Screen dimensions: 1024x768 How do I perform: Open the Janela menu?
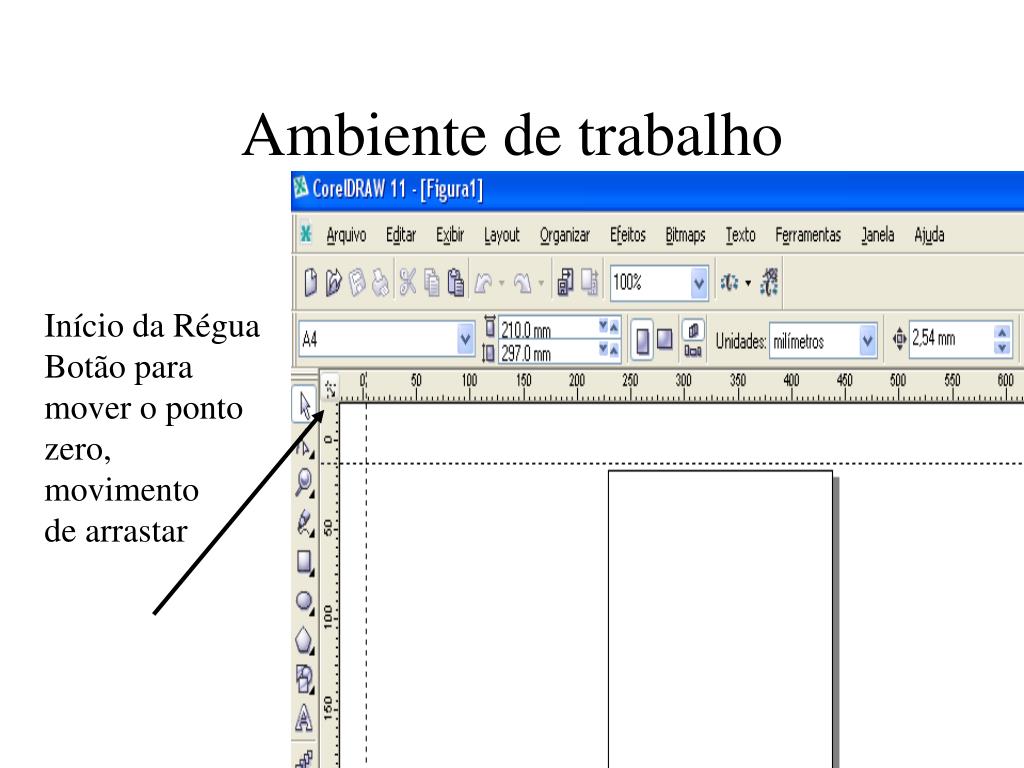877,234
